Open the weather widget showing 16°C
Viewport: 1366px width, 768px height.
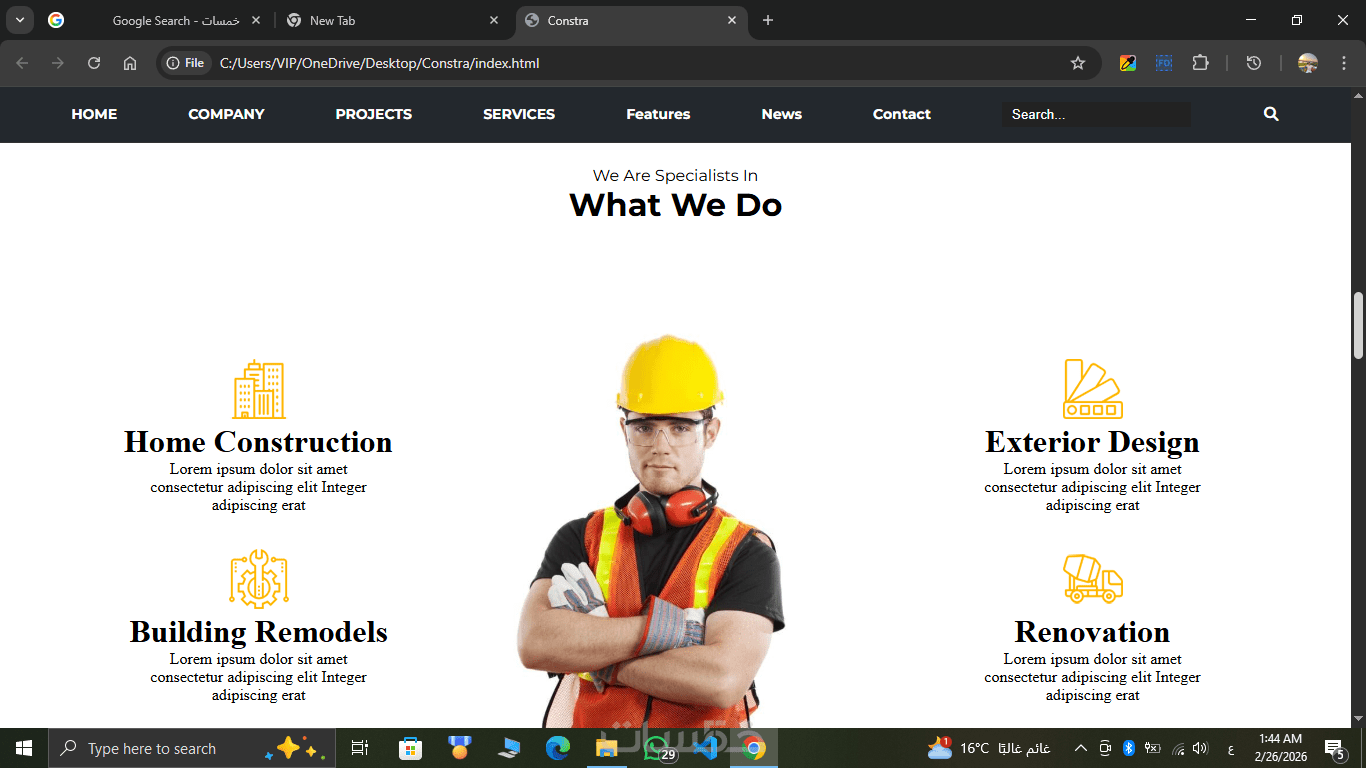click(989, 748)
